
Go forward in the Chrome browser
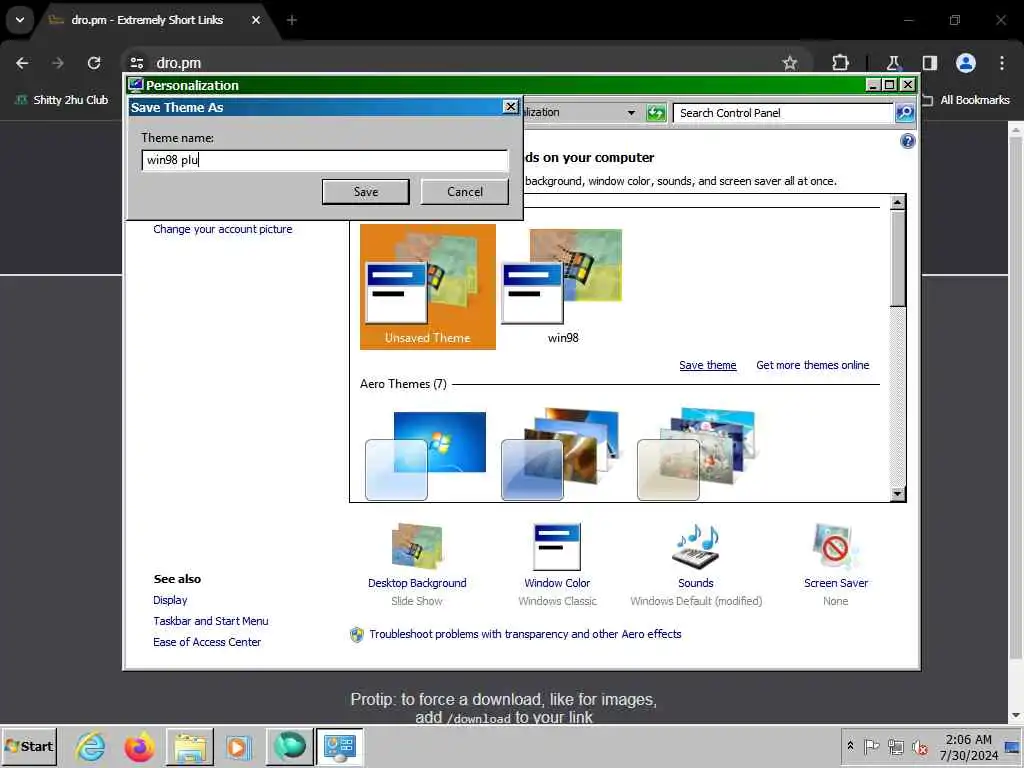[58, 63]
